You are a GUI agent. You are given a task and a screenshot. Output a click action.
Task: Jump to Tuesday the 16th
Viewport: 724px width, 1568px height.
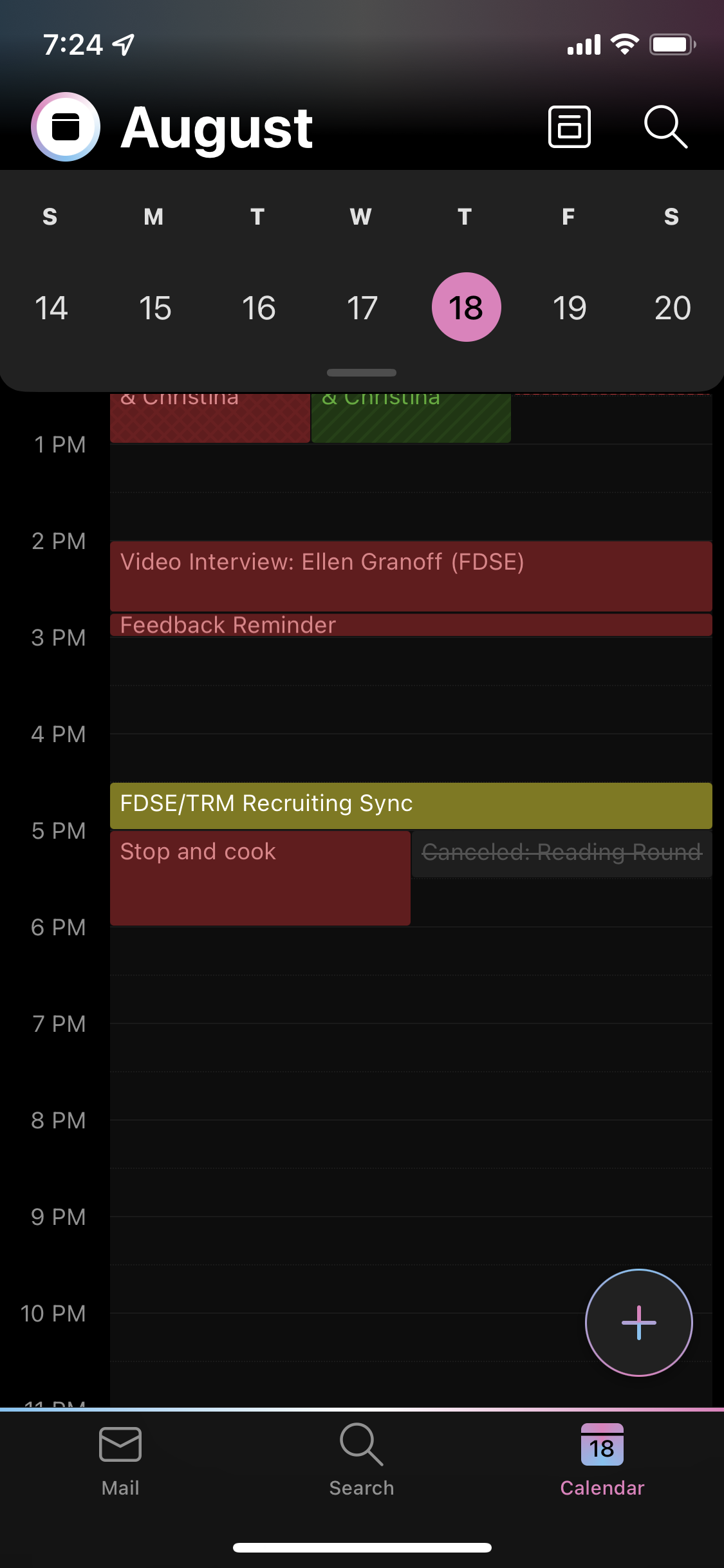click(x=259, y=308)
